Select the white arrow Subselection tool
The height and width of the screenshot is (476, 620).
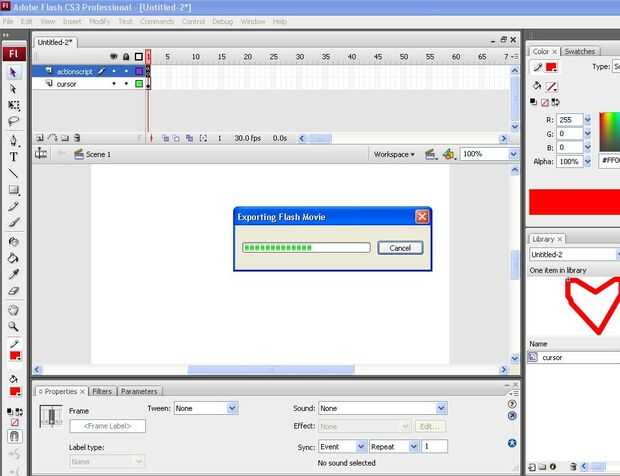13,89
